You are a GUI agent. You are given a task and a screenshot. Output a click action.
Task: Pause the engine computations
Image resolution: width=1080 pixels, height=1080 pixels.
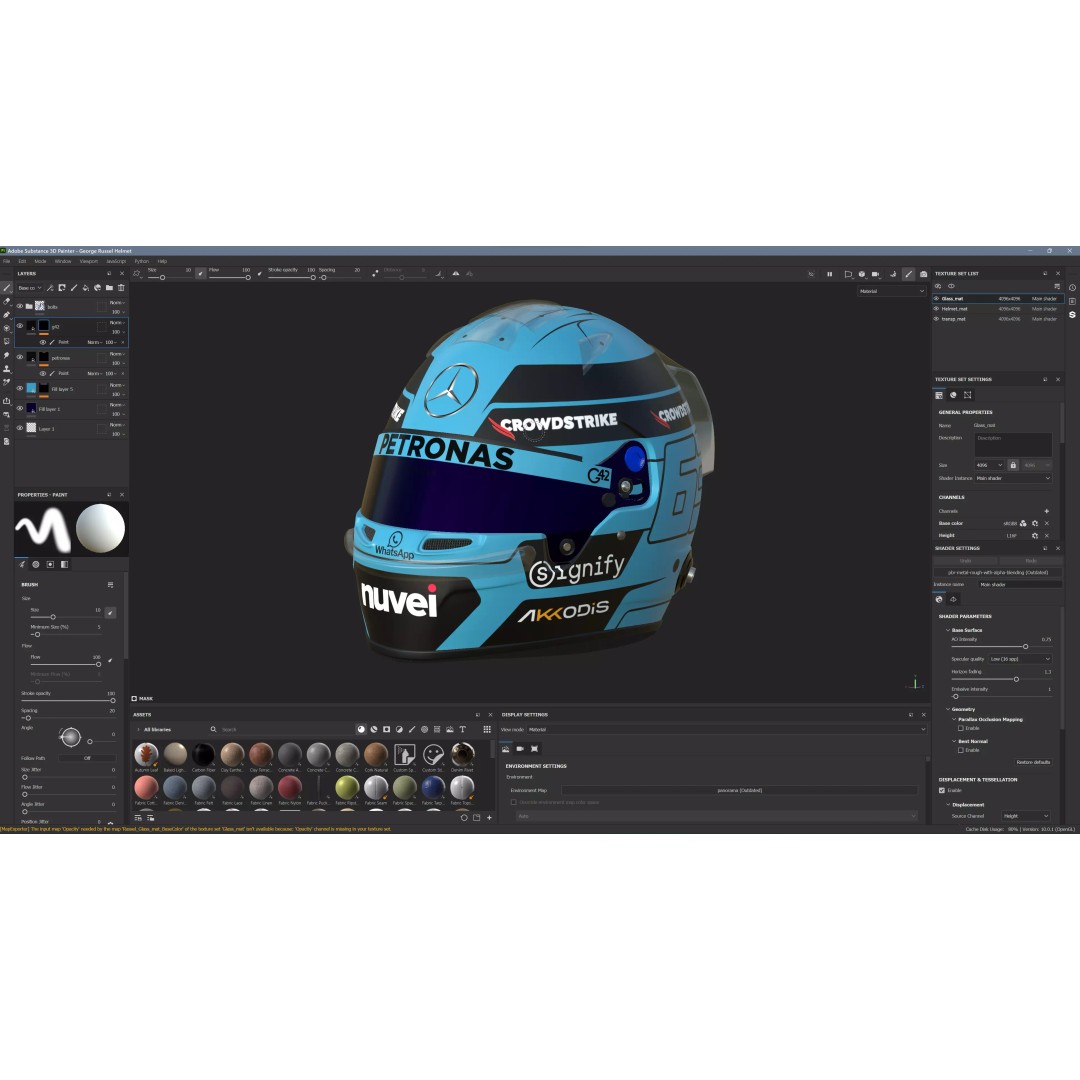(829, 274)
